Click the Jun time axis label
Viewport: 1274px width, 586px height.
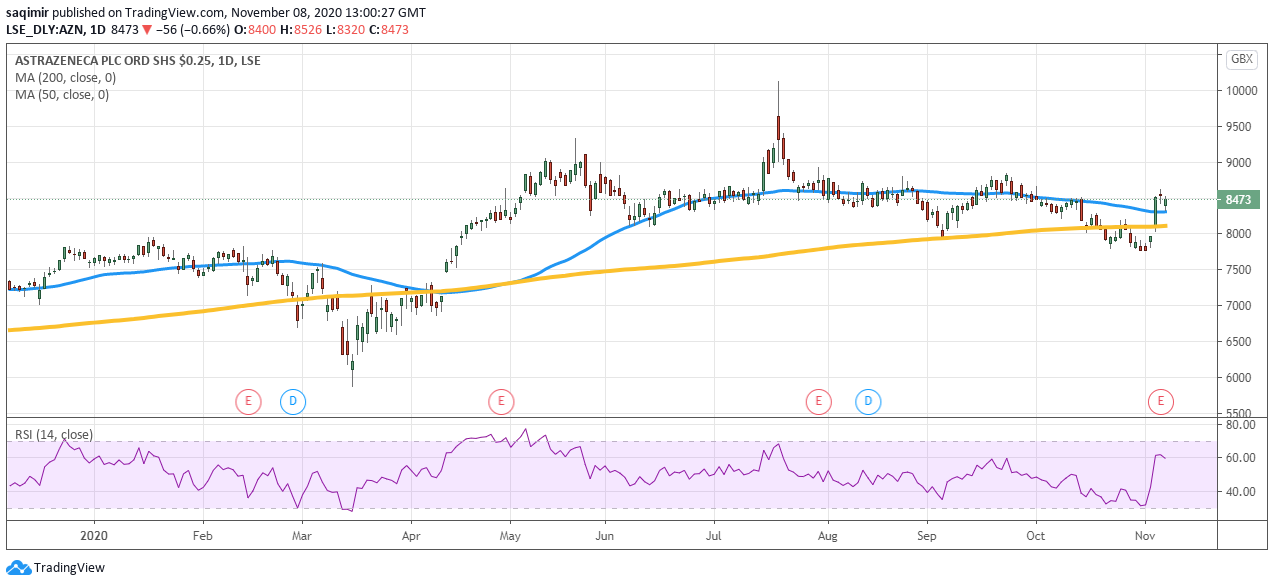coord(604,536)
